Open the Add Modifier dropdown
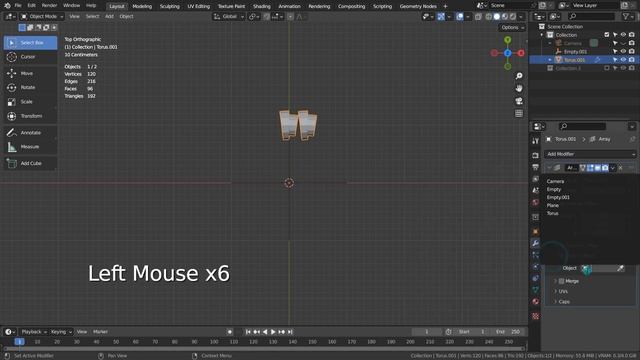The width and height of the screenshot is (640, 360). point(591,154)
